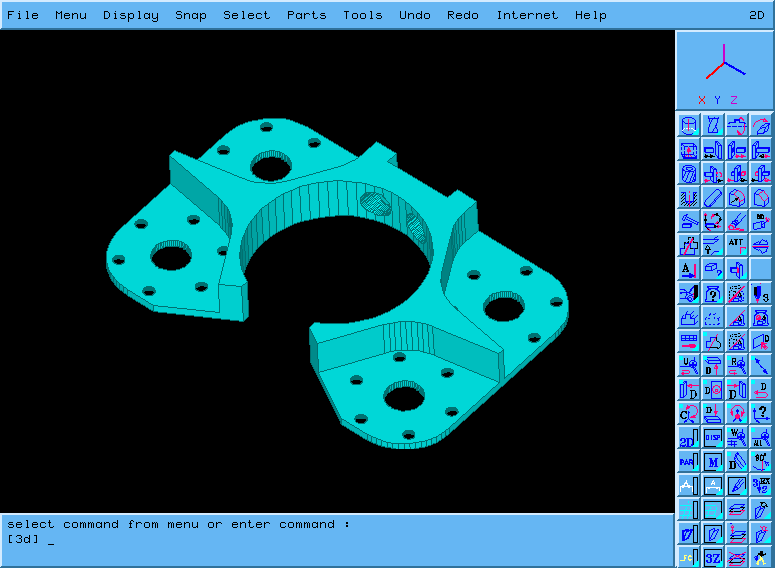Click the bold M icon in the toolbar
Image resolution: width=775 pixels, height=568 pixels.
713,461
